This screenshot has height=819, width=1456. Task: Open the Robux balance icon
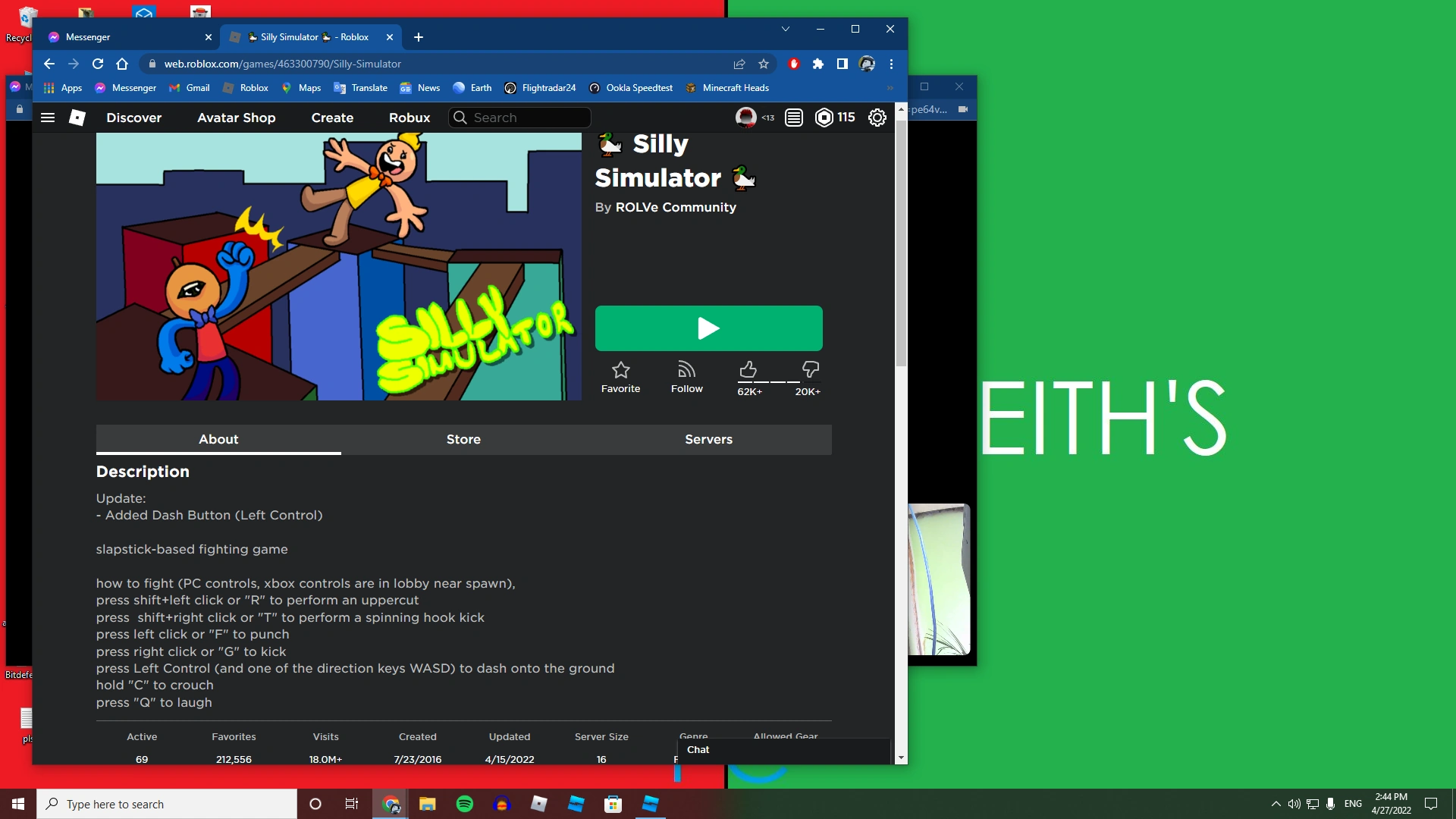click(x=824, y=118)
